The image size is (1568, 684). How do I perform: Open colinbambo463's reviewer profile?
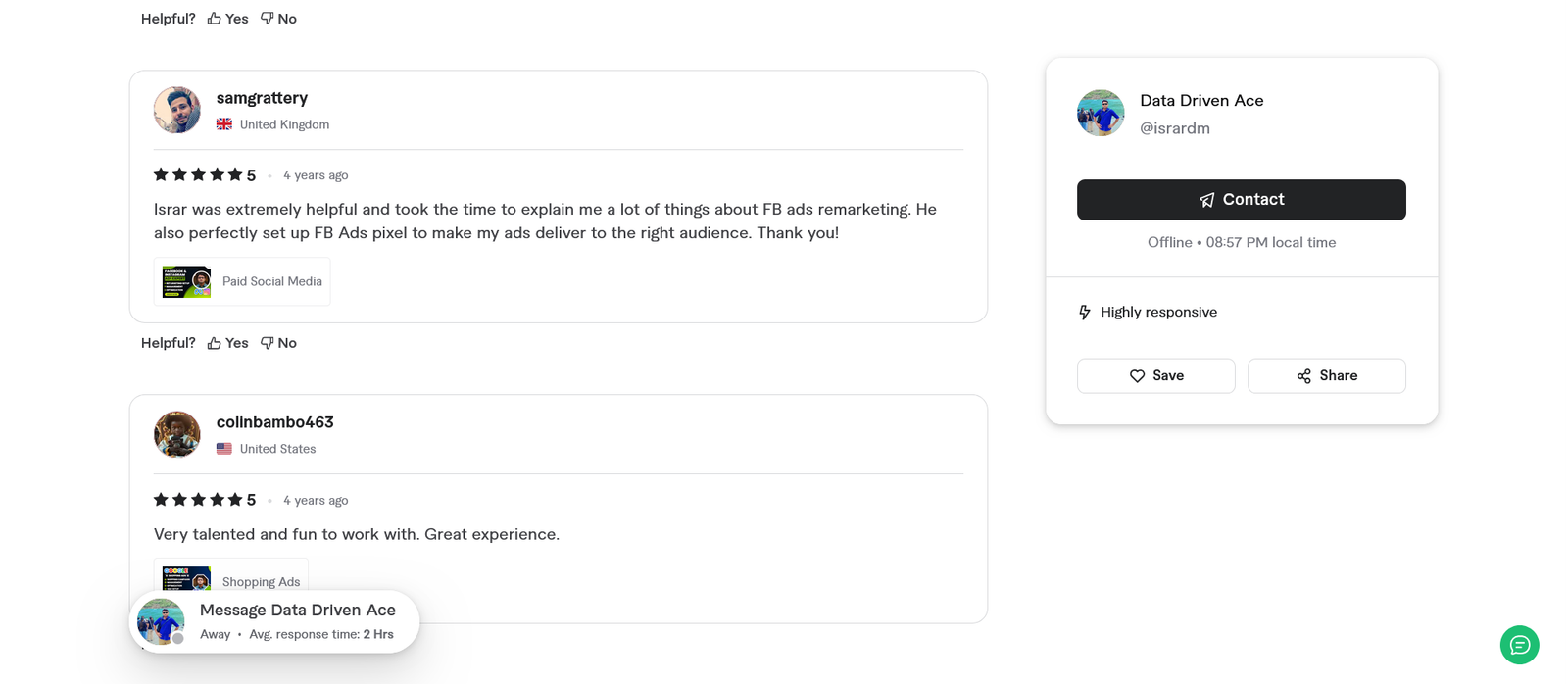274,421
